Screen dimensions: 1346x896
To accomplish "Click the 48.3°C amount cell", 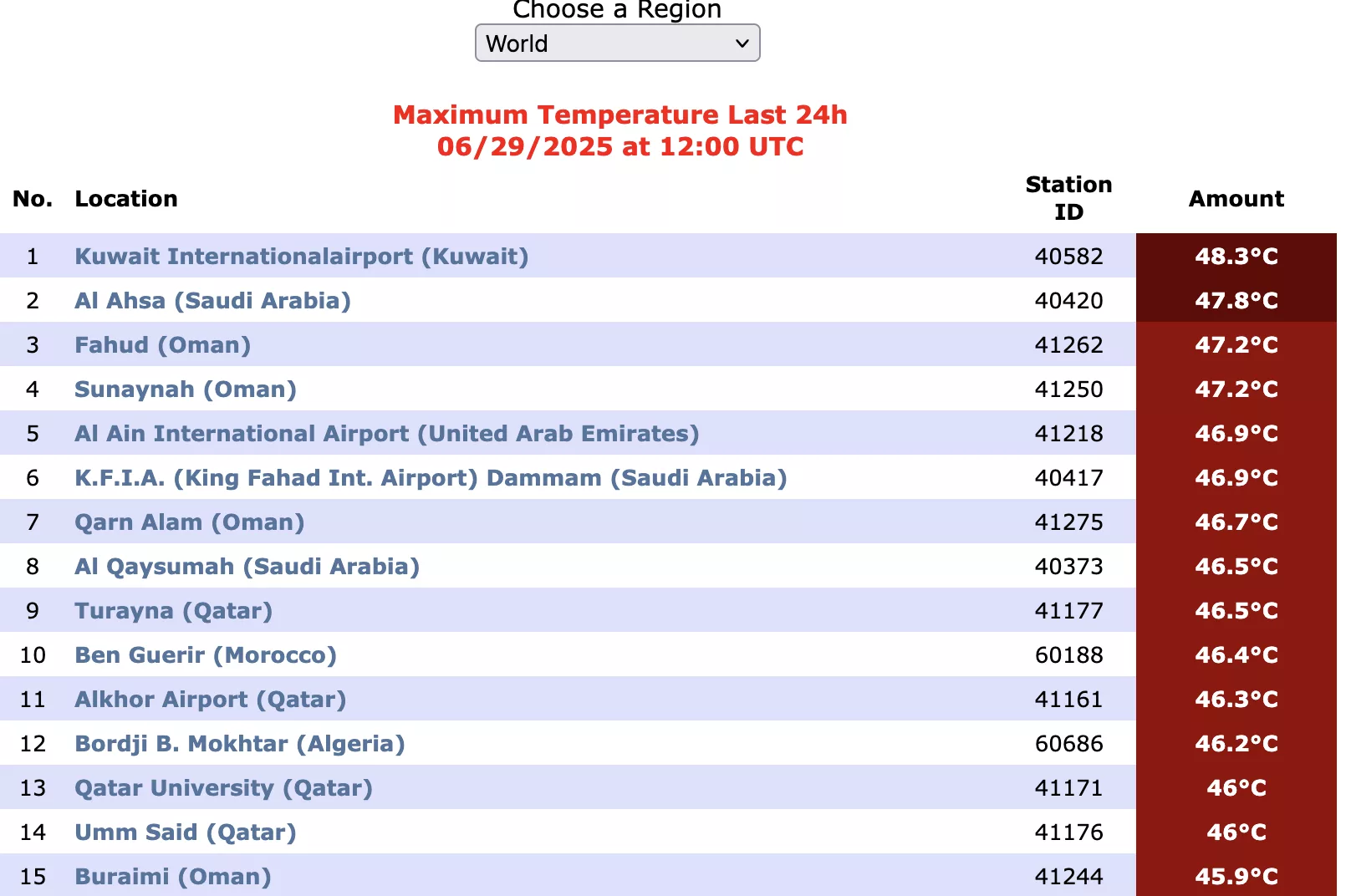I will pos(1236,256).
